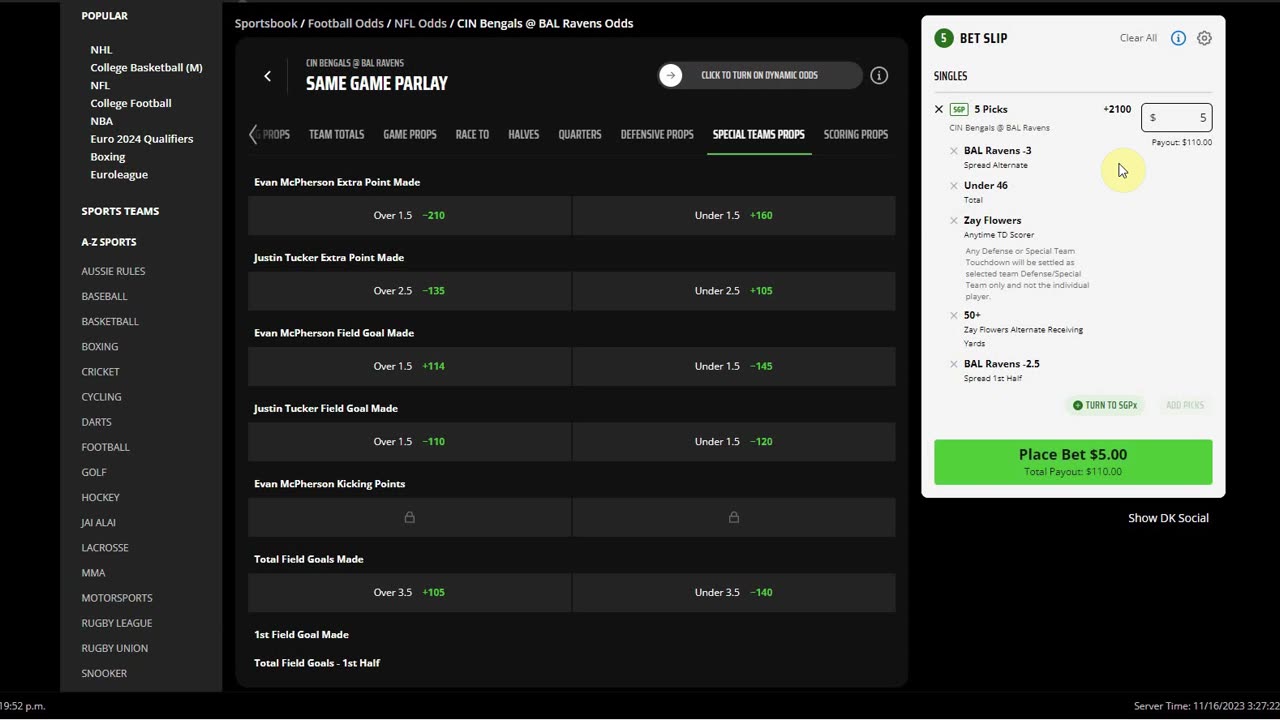1280x720 pixels.
Task: Open Defensive Props tab
Action: [x=657, y=134]
